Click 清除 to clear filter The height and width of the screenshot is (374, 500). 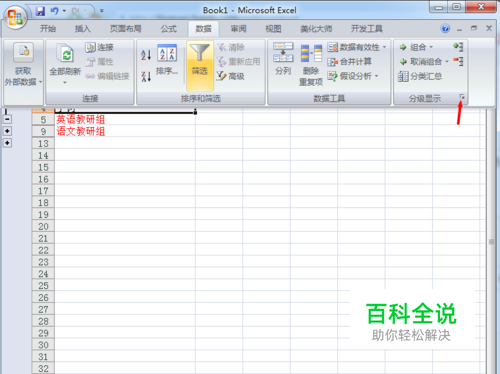[231, 47]
